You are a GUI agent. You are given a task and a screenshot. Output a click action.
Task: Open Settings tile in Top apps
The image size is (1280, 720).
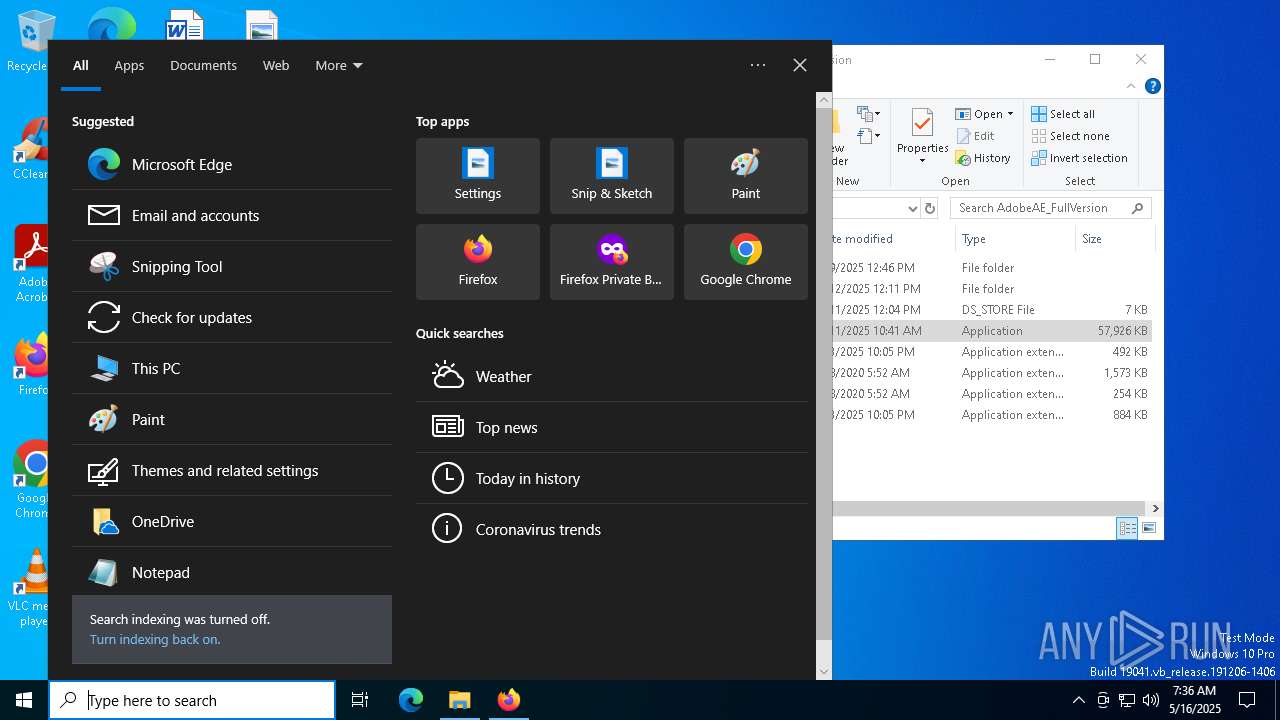478,176
